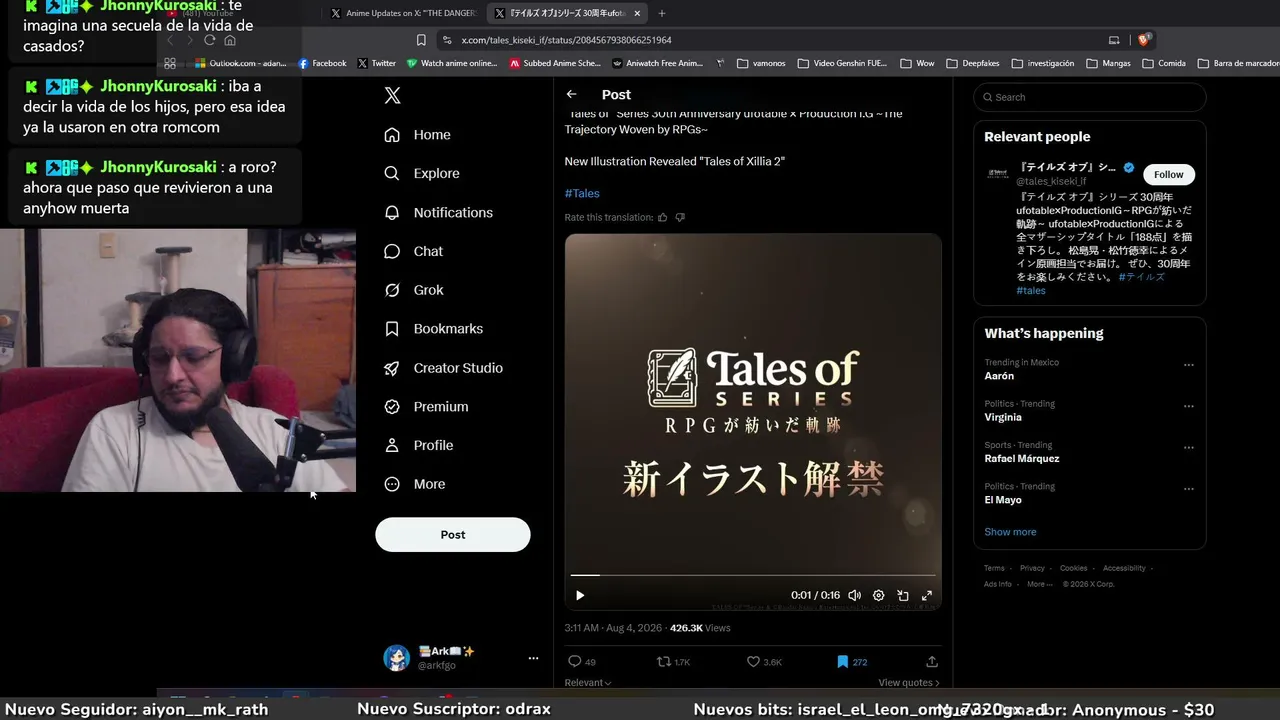Rate the translation thumbs up
1280x720 pixels.
coord(662,217)
